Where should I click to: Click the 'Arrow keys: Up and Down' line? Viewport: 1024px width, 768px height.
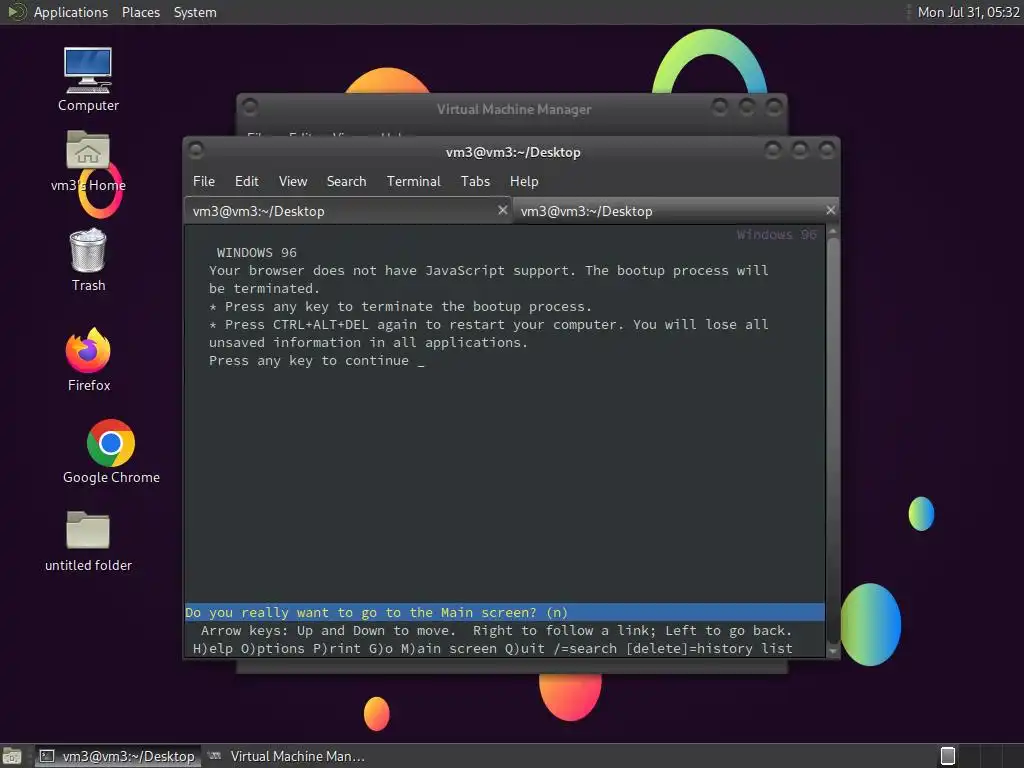pos(496,630)
